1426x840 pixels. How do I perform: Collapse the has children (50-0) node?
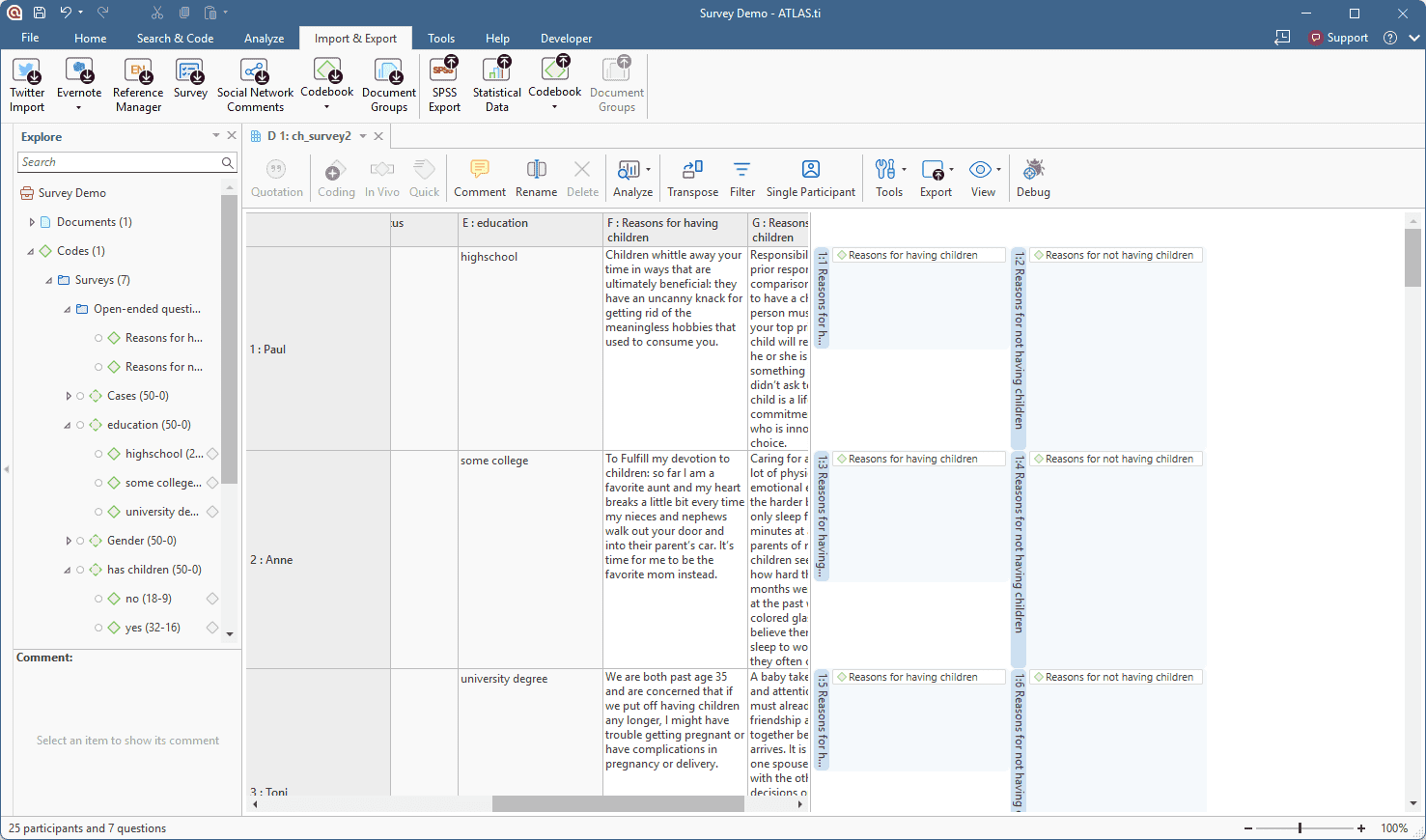[68, 570]
